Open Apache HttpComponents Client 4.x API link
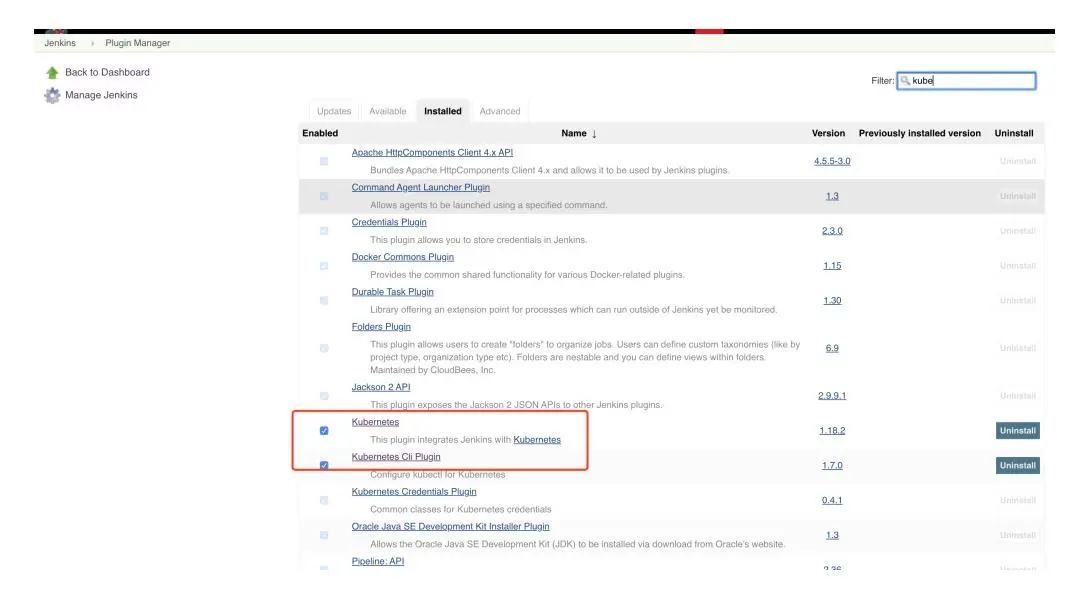Screen dimensions: 1092x591 click(432, 152)
